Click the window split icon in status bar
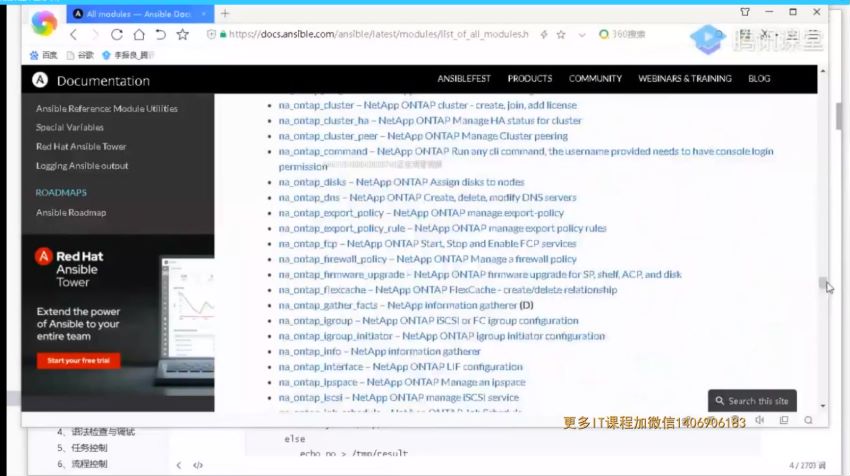Viewport: 850px width, 476px height. pyautogui.click(x=784, y=420)
